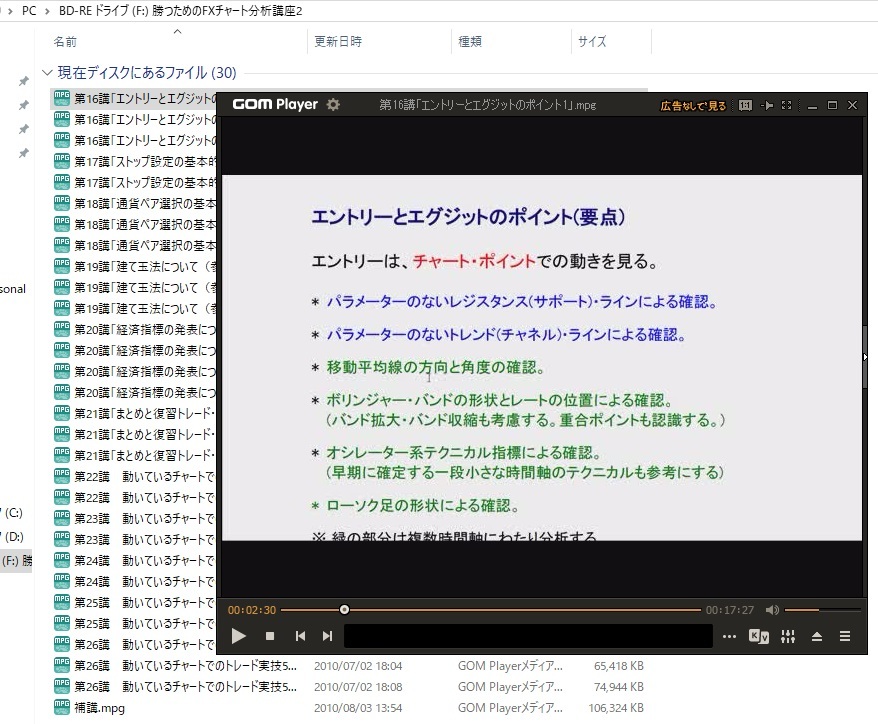Collapse the 現在ディスクにあるファイル (30) group

point(47,73)
